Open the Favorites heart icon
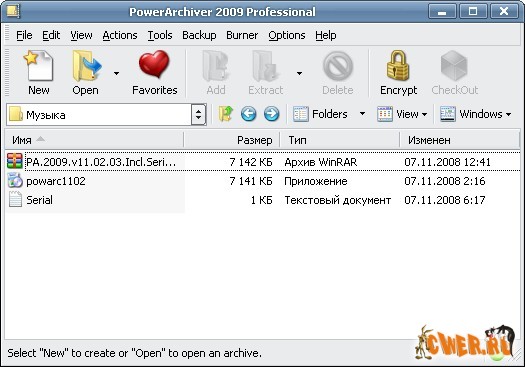The image size is (525, 367). [x=154, y=64]
